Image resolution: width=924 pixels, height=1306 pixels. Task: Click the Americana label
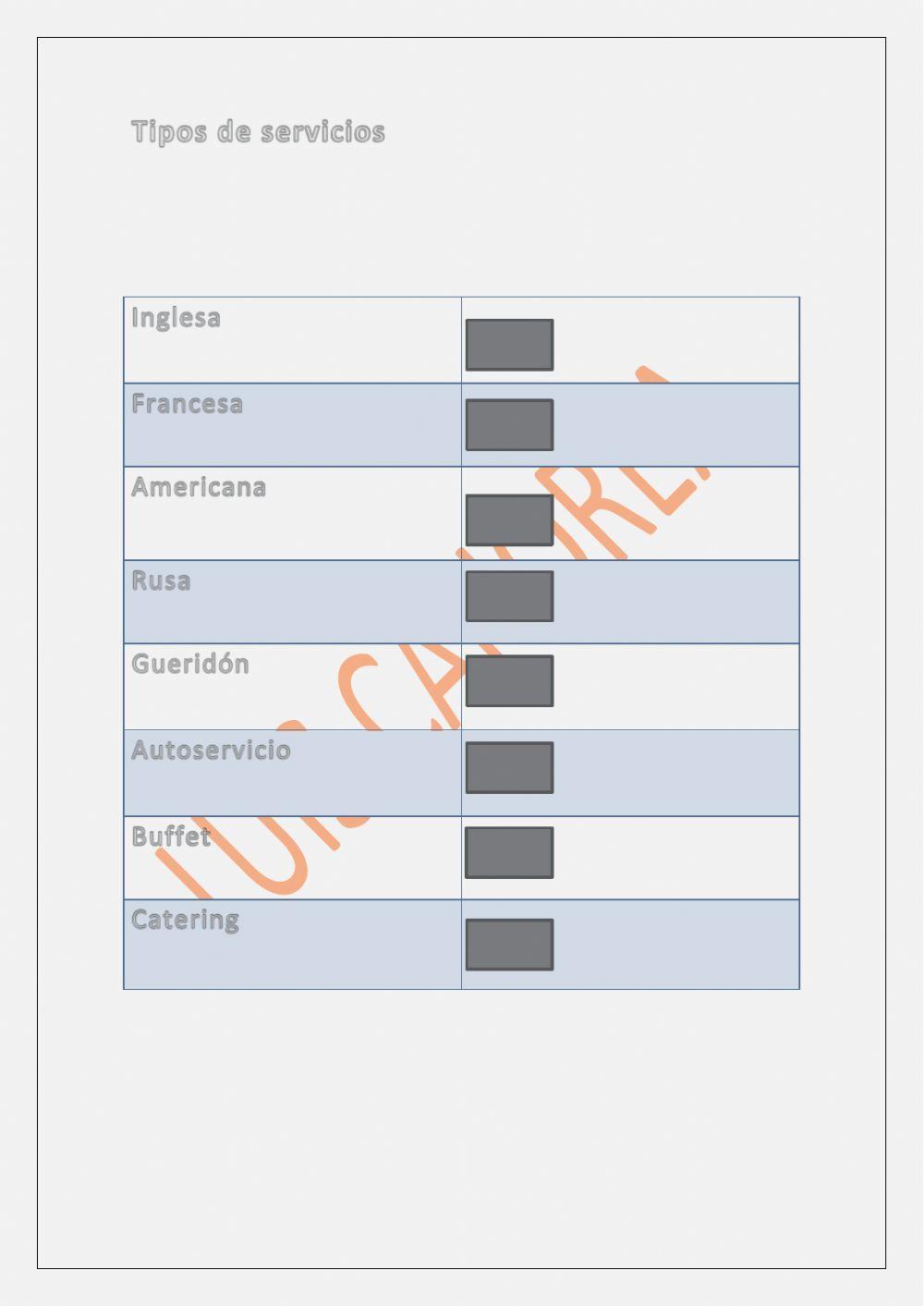[199, 487]
